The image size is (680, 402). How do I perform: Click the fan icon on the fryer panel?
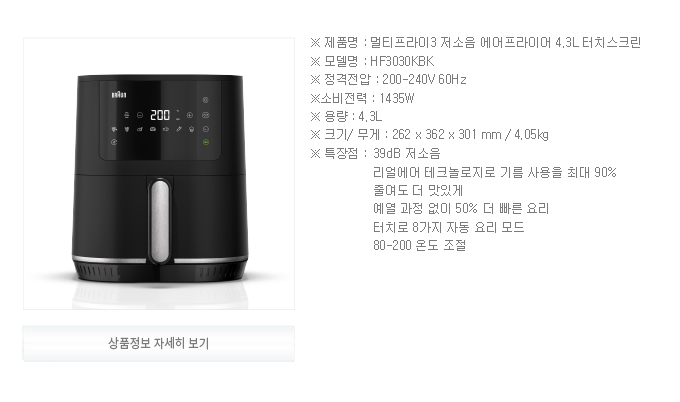pos(206,100)
